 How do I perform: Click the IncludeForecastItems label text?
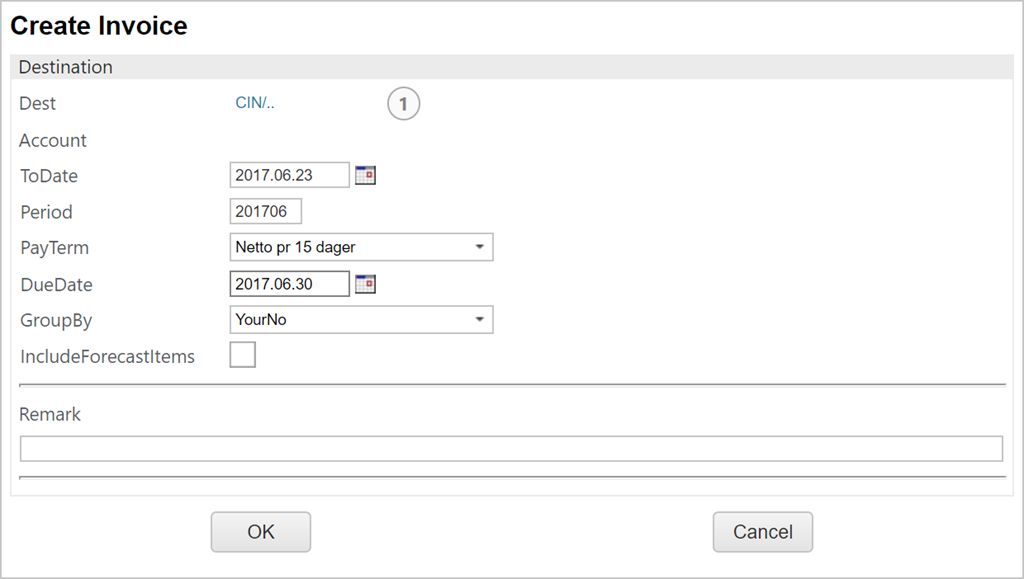point(107,357)
